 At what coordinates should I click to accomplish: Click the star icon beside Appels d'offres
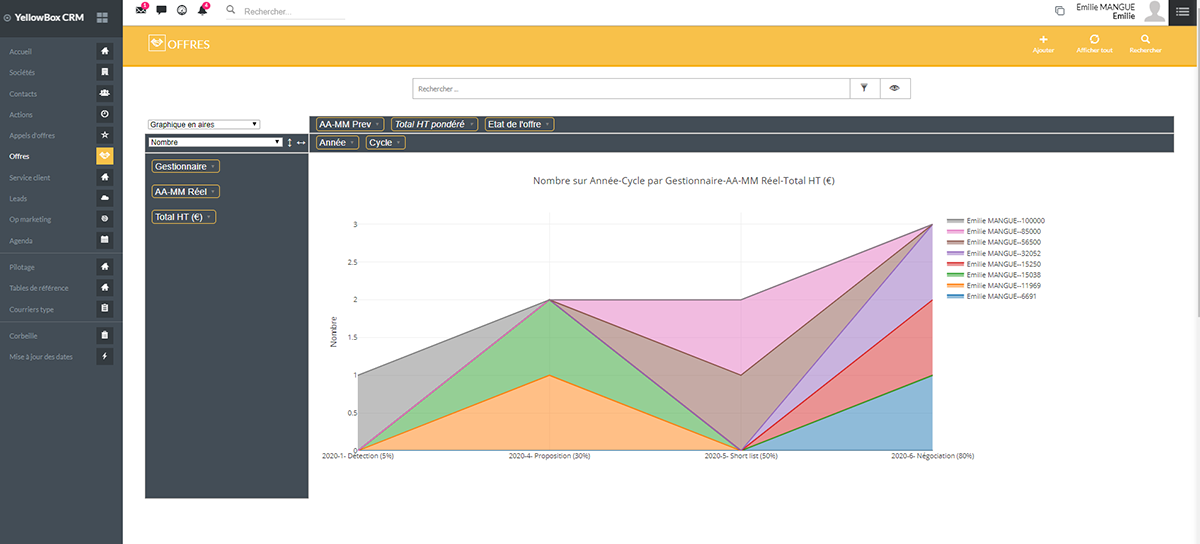coord(105,135)
